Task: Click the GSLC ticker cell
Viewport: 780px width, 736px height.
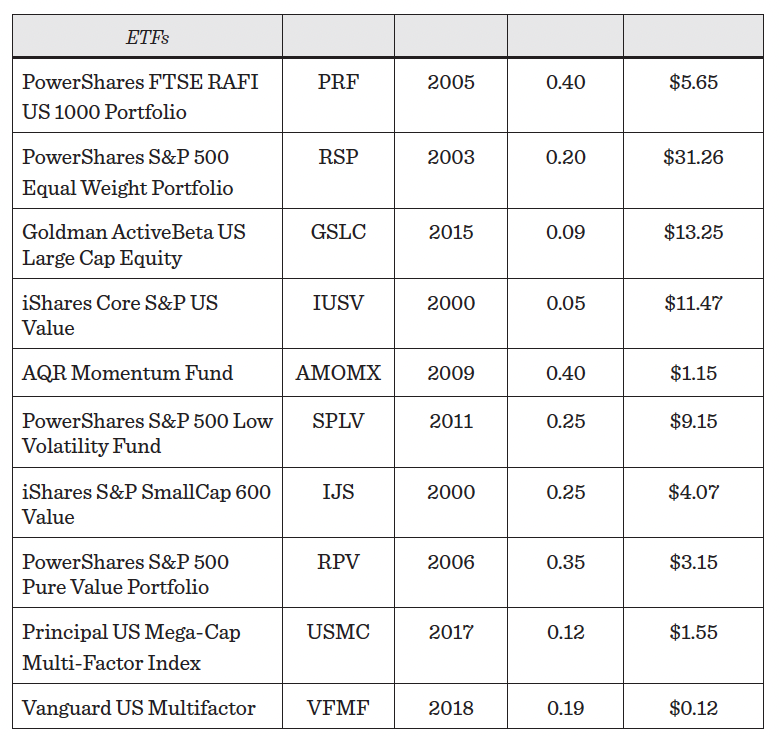Action: coord(338,232)
